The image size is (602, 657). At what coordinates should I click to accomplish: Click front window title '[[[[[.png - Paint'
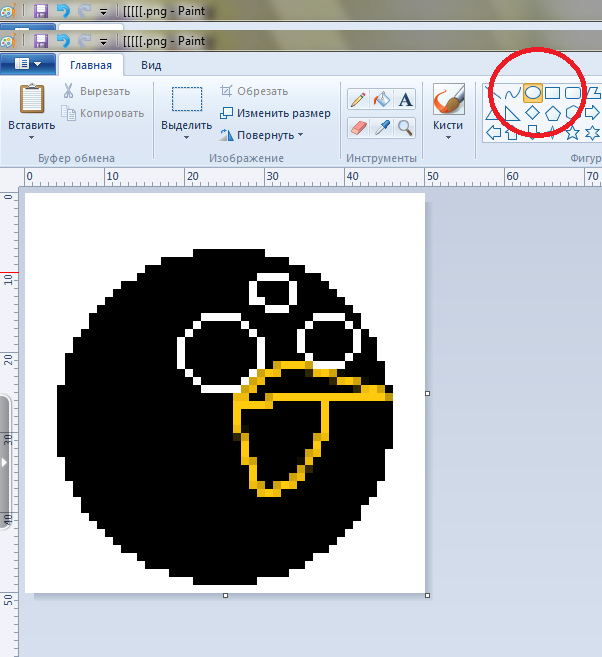164,41
